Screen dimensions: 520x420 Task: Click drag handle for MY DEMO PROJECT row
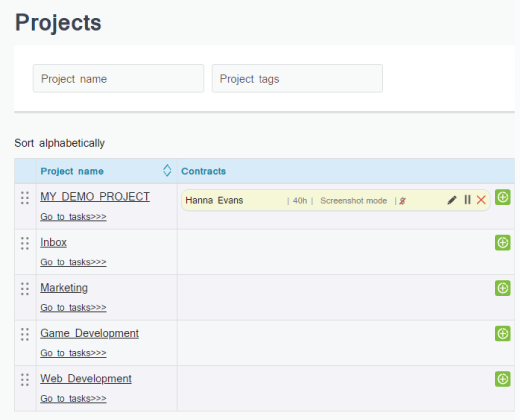[25, 198]
